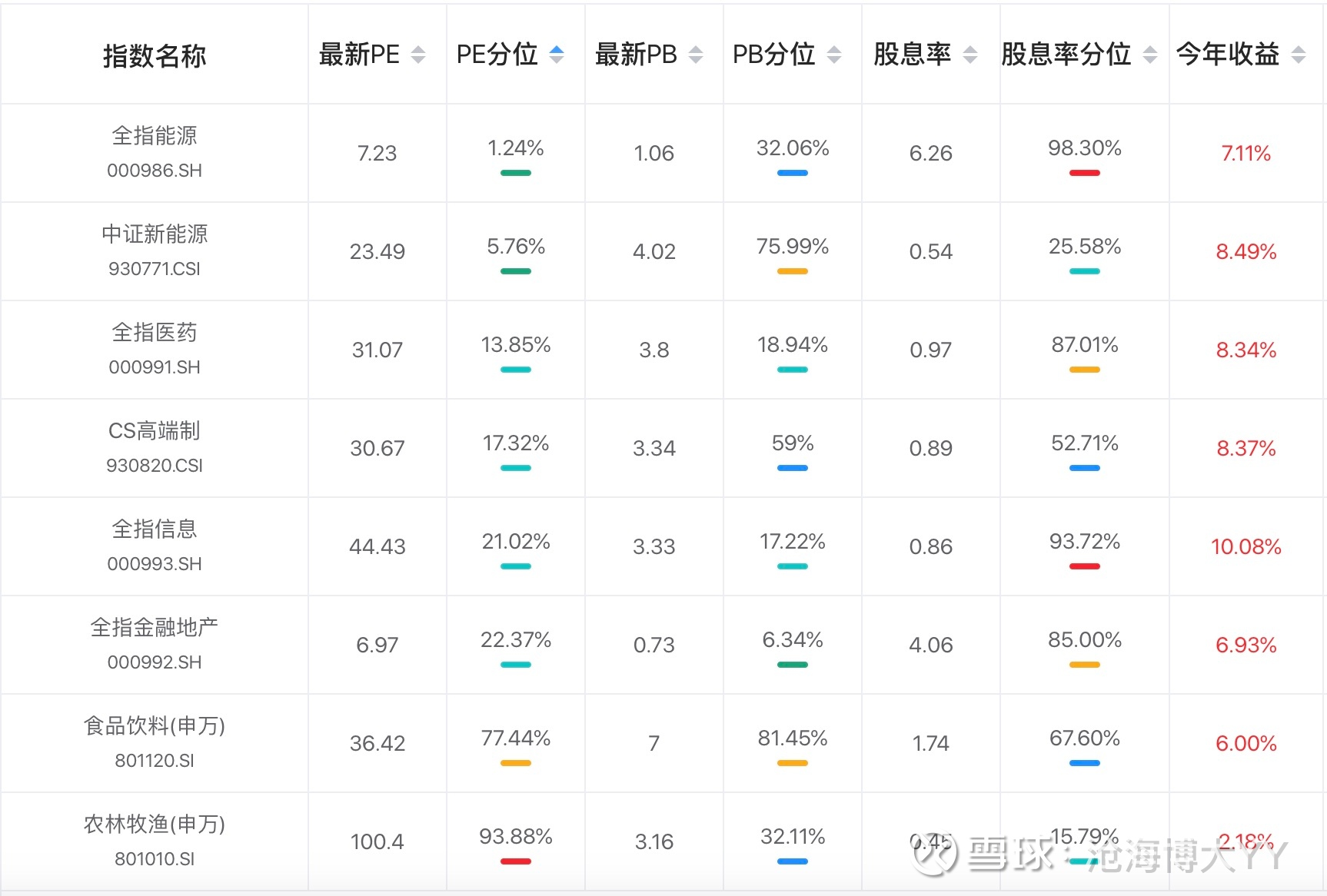Click PE percentile 93.88%
This screenshot has width=1327, height=896.
tap(516, 837)
